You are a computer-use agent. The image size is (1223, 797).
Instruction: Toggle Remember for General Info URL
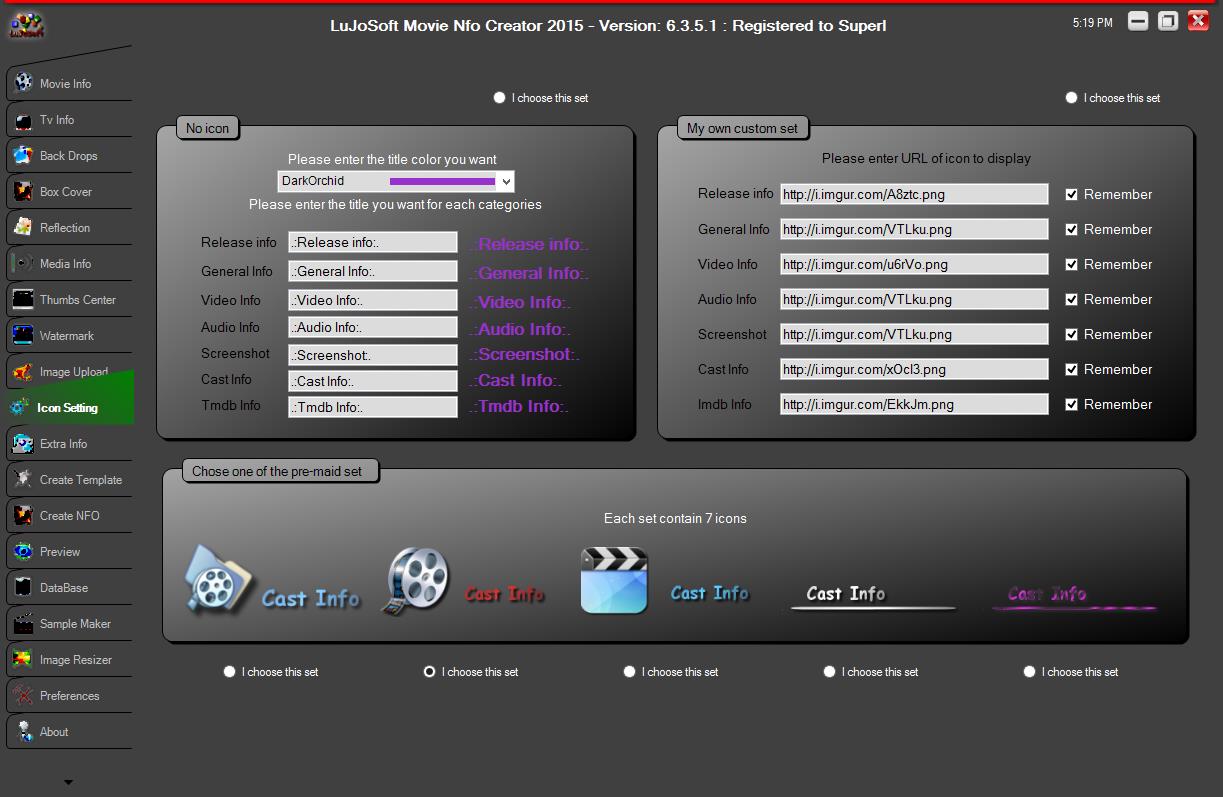click(1072, 229)
